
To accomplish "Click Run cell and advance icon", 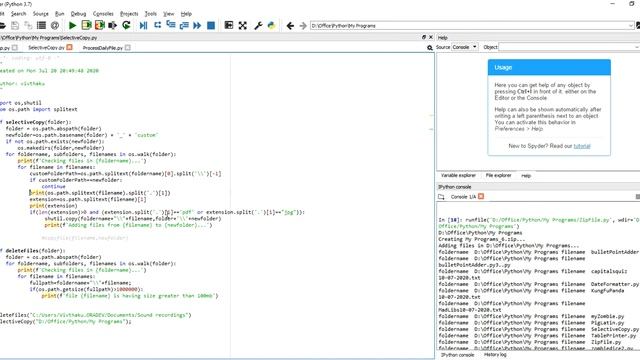I will tap(100, 25).
